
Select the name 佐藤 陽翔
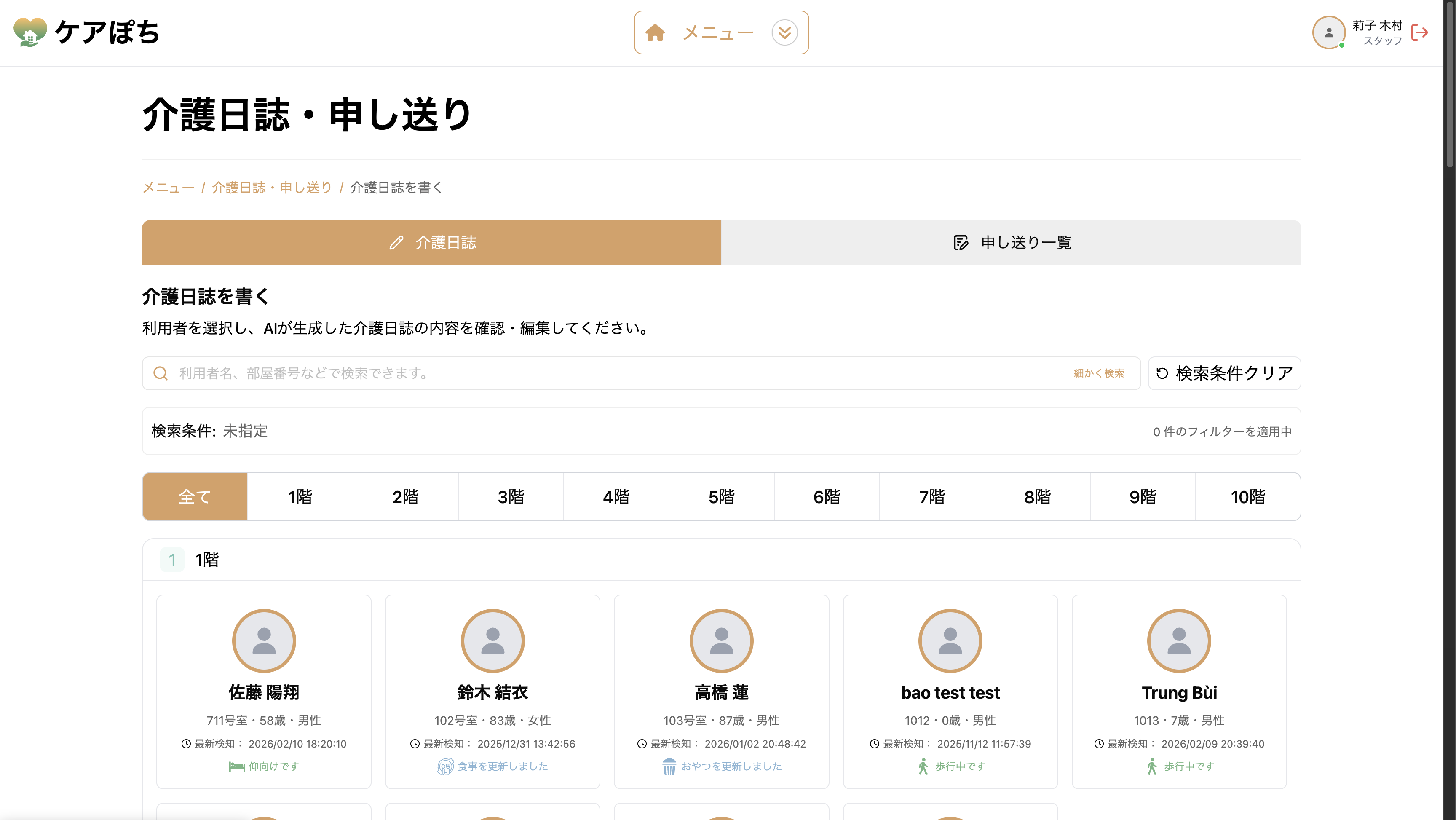coord(264,692)
